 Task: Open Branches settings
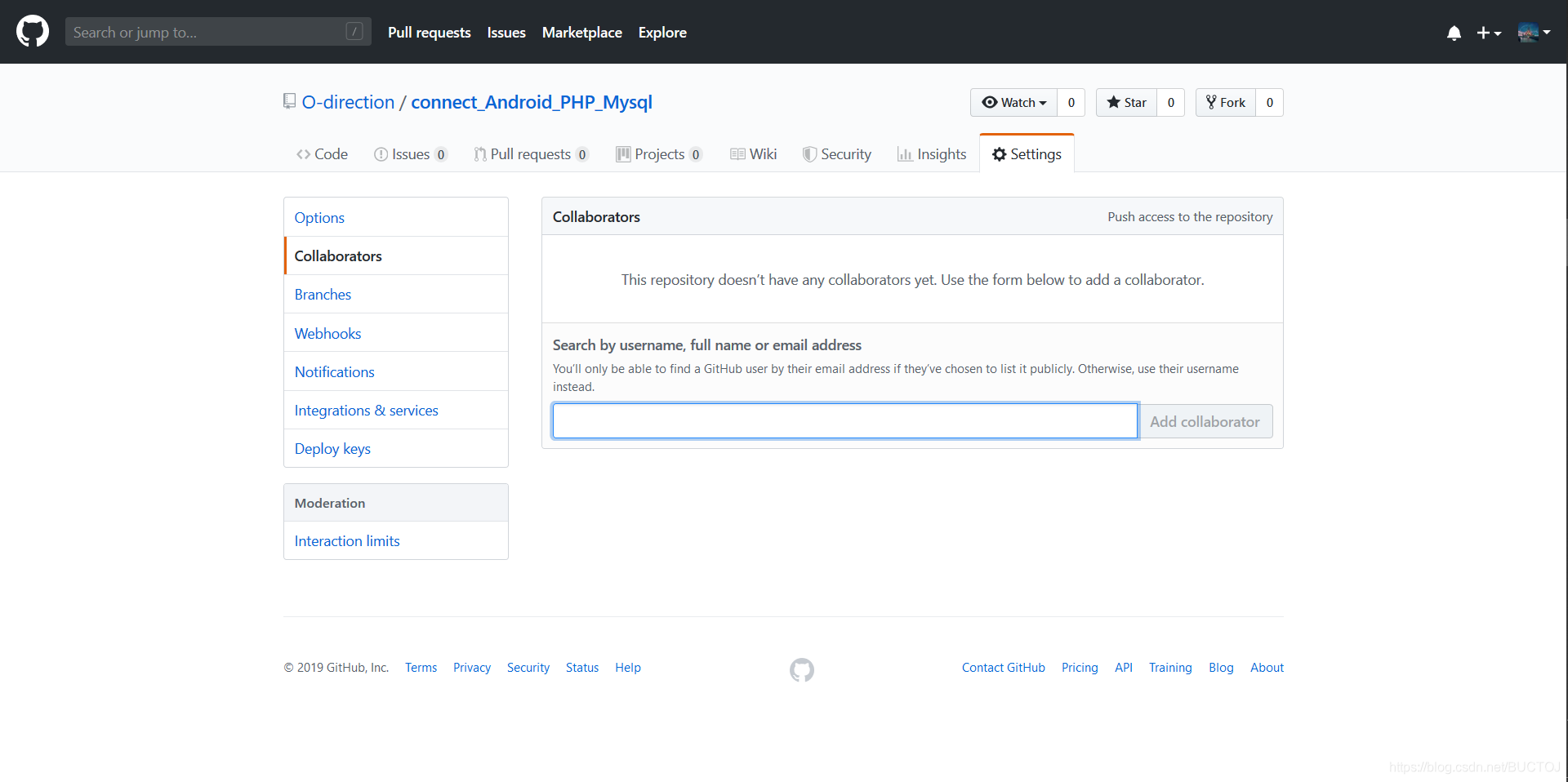(x=396, y=294)
